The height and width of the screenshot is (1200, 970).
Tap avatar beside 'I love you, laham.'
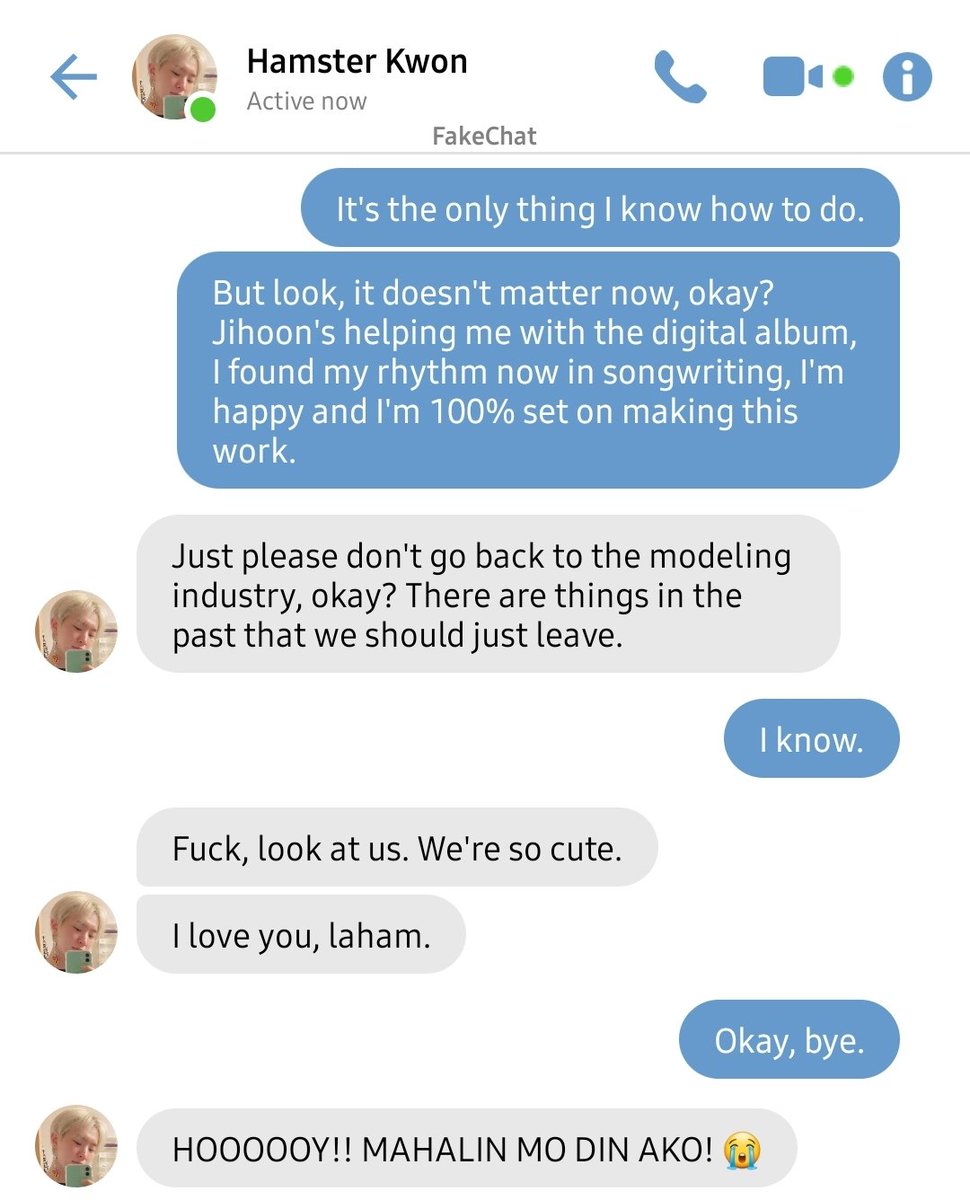click(76, 932)
